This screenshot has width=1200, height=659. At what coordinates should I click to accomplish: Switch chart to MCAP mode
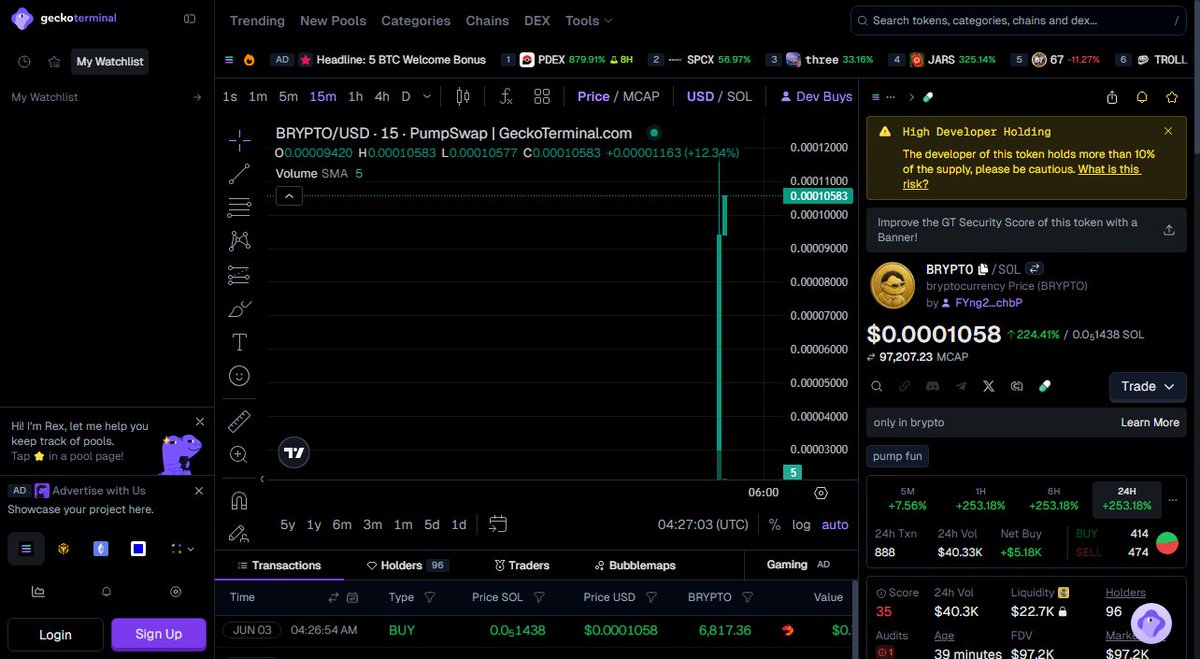pyautogui.click(x=641, y=97)
